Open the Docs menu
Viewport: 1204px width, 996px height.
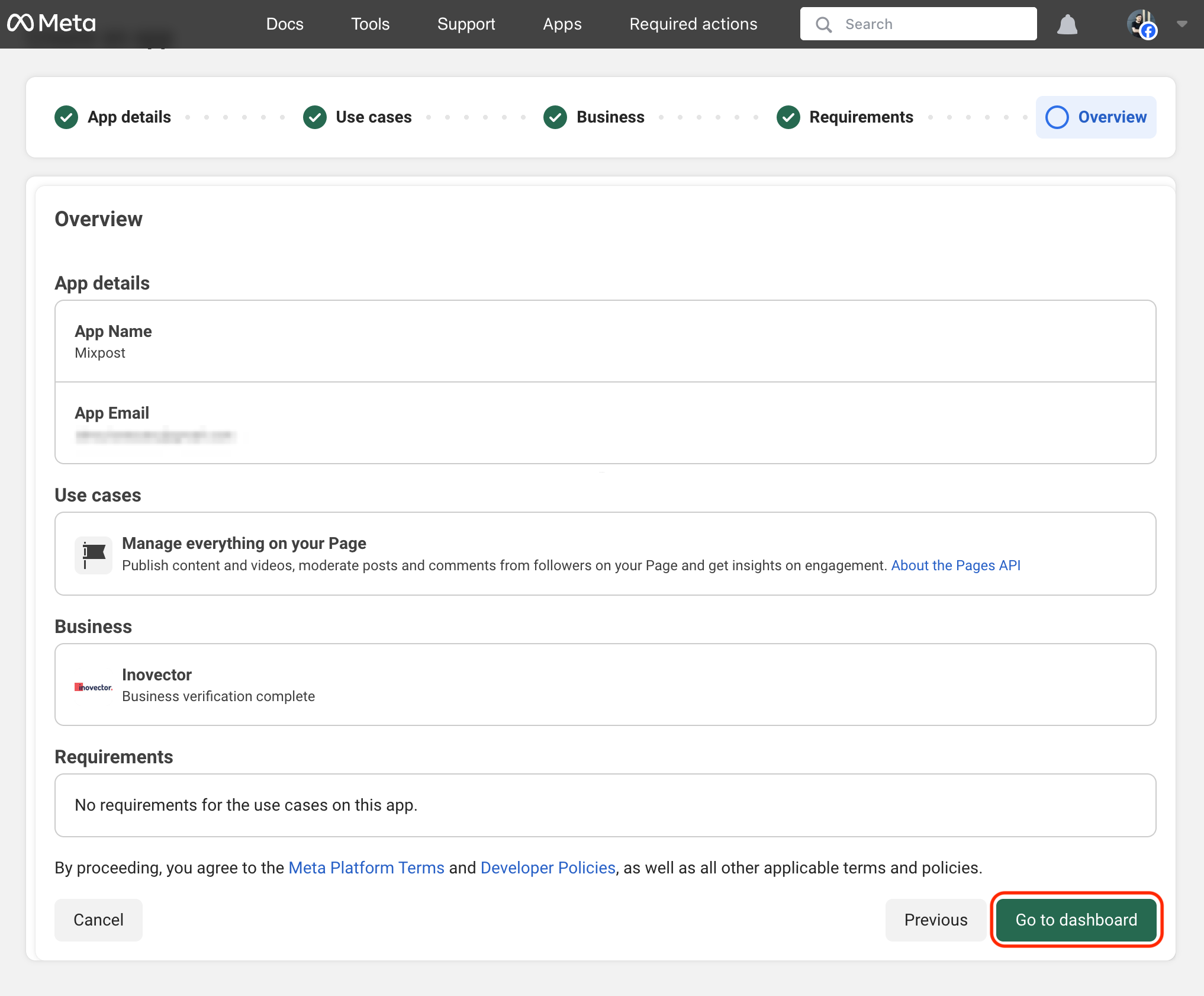click(285, 24)
